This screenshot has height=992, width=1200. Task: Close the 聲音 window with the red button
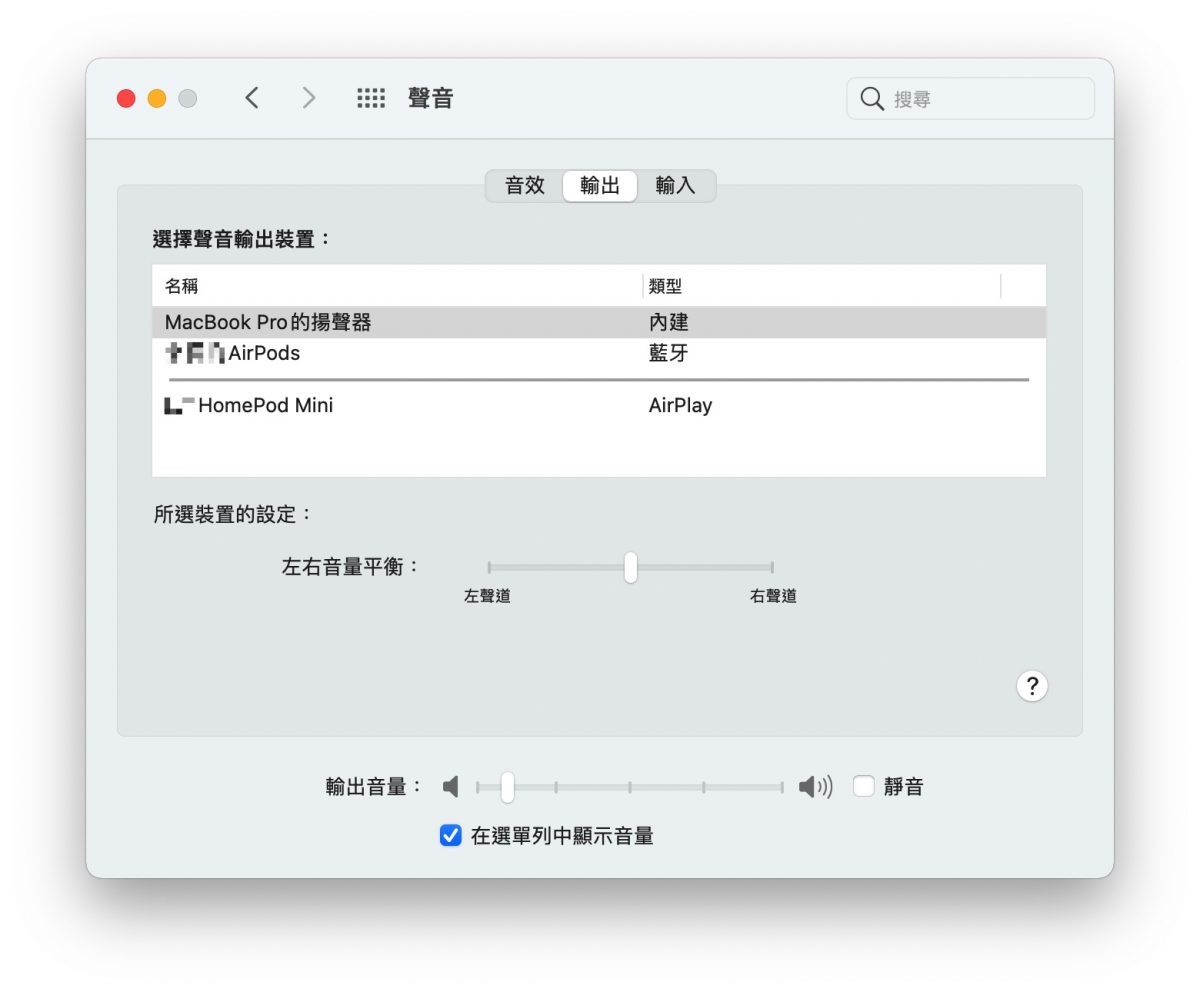[126, 98]
